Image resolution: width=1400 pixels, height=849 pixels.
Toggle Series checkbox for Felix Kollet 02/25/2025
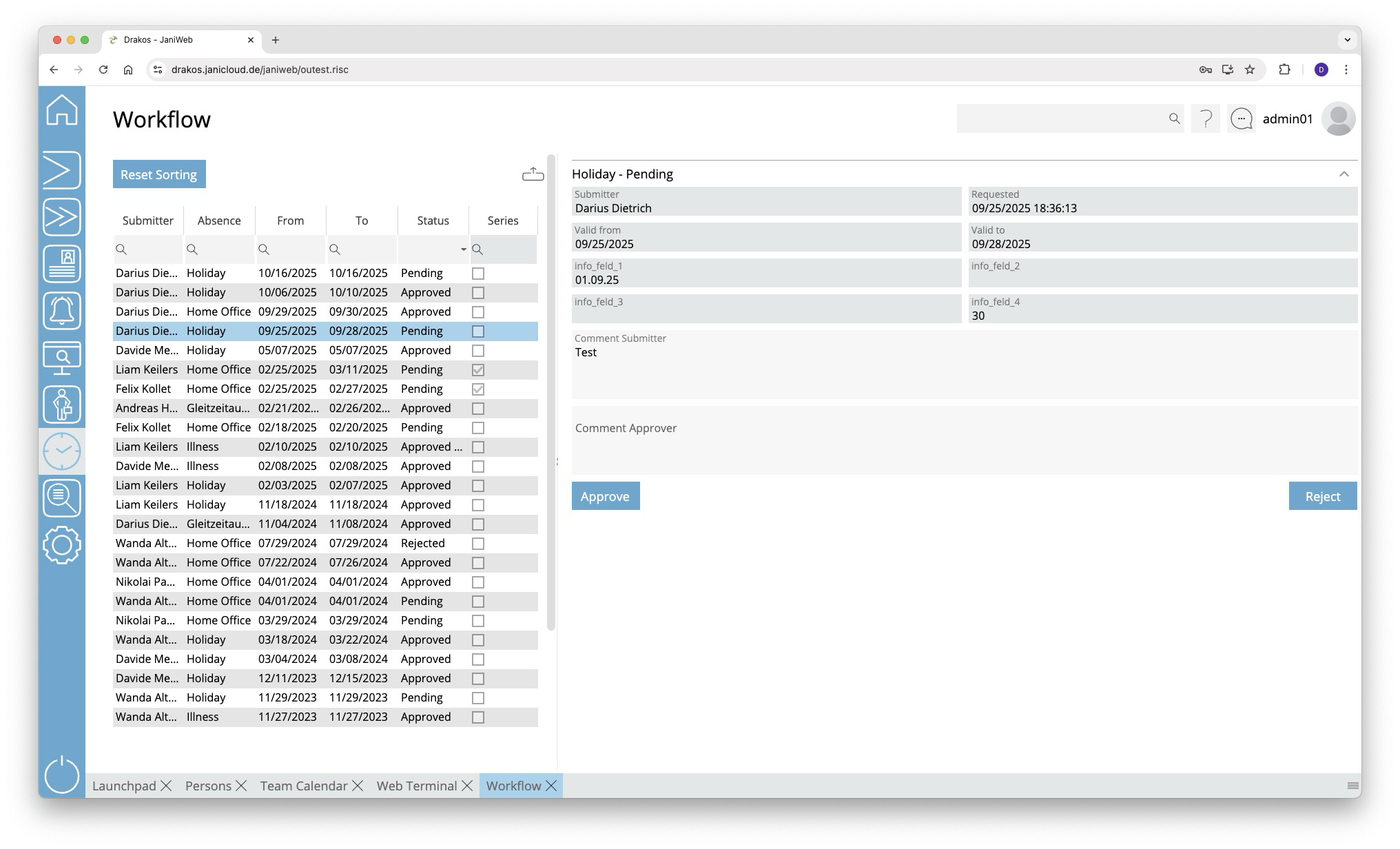tap(477, 389)
